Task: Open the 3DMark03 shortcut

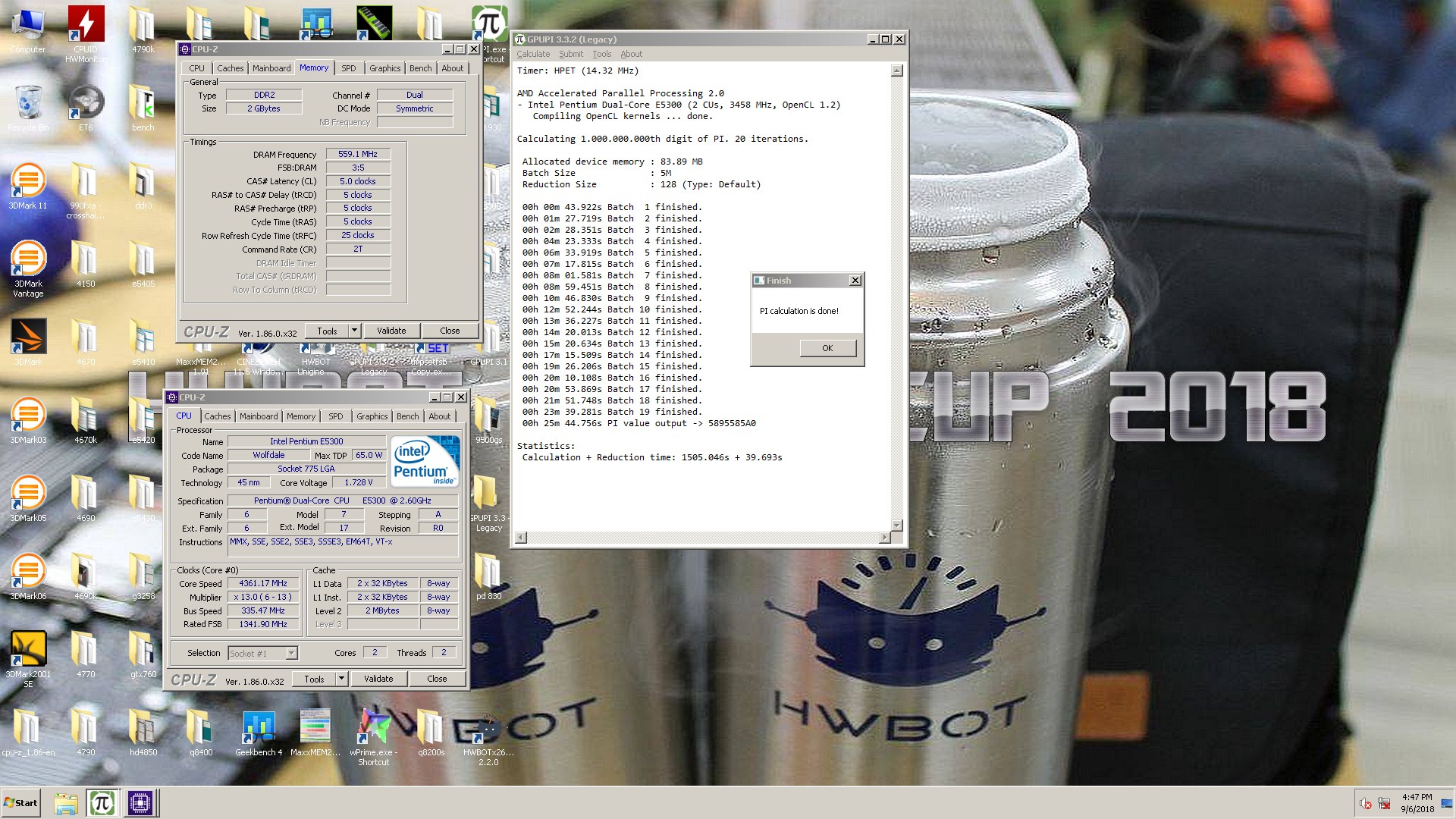Action: point(28,421)
